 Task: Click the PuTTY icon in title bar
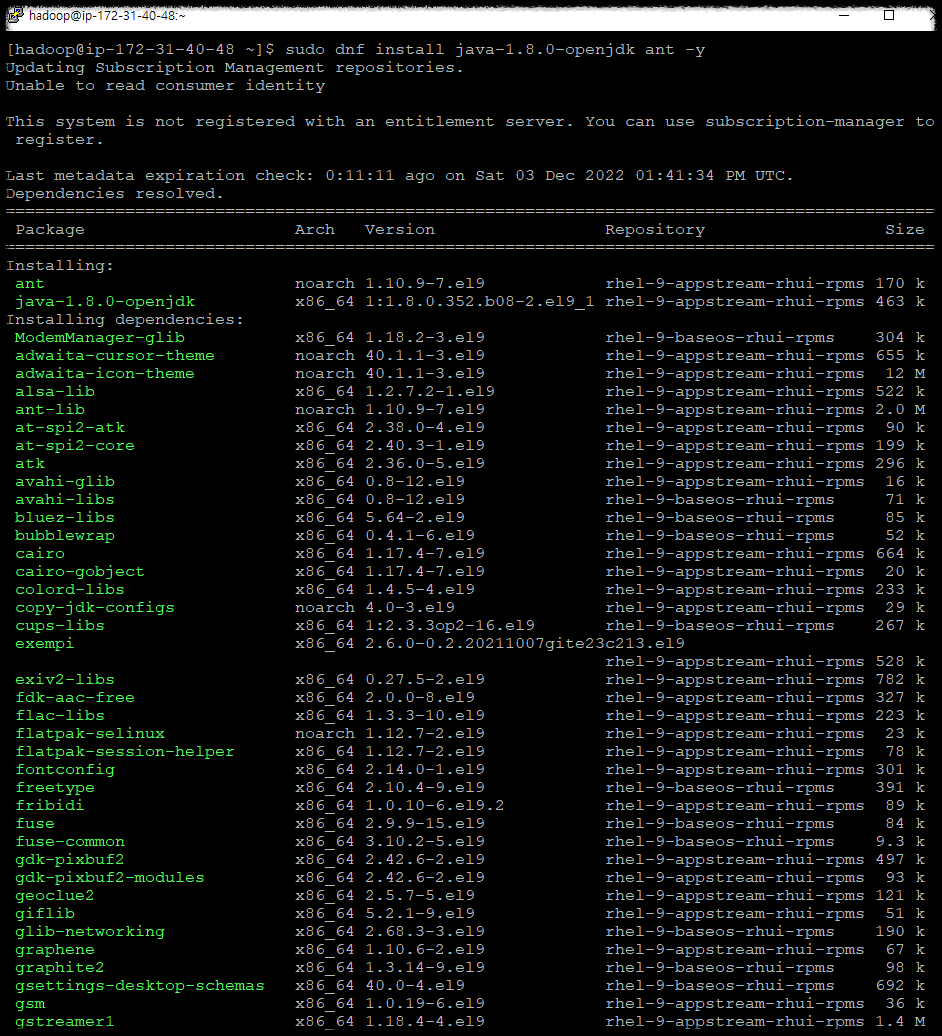[x=15, y=15]
